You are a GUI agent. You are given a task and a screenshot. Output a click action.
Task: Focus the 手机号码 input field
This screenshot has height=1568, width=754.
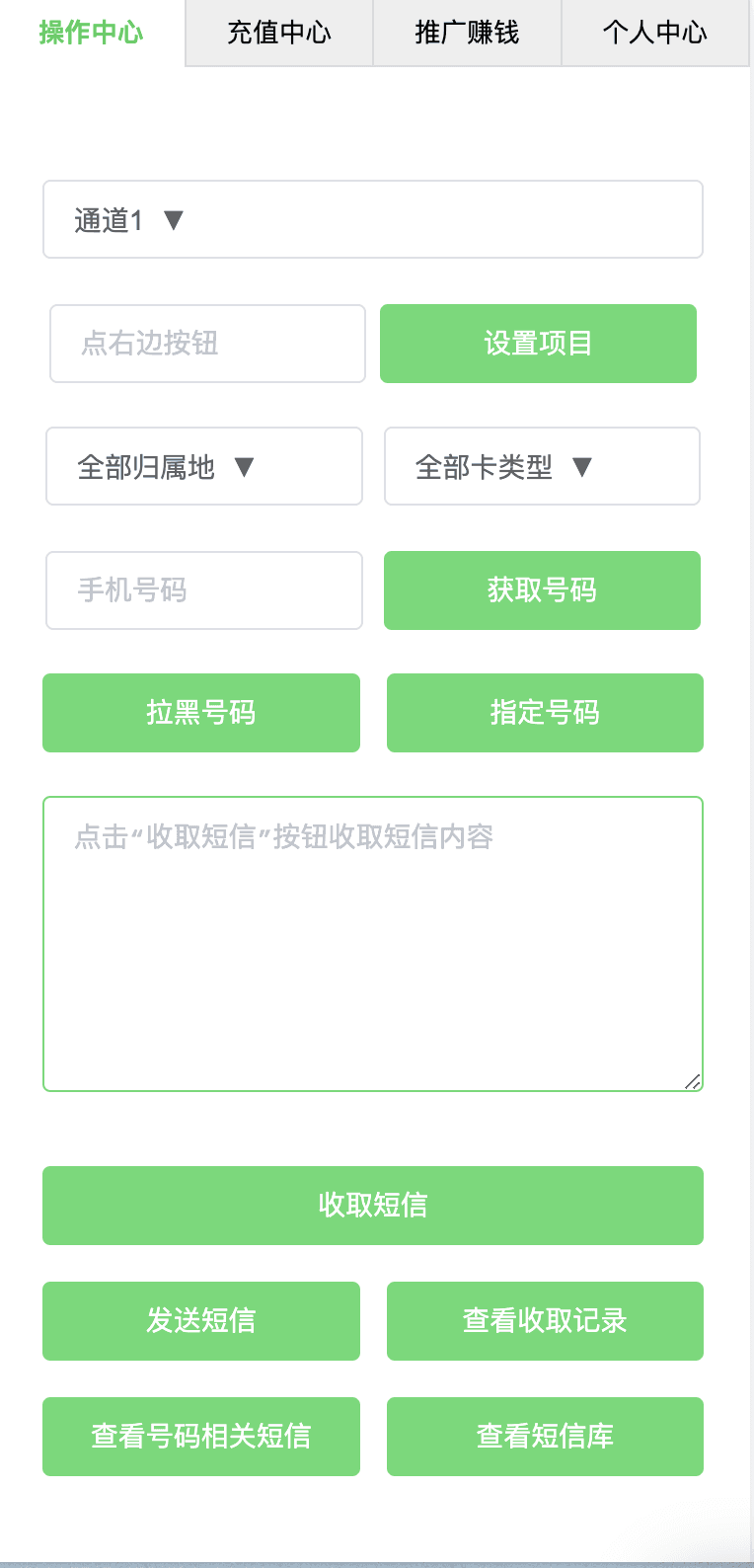(204, 590)
